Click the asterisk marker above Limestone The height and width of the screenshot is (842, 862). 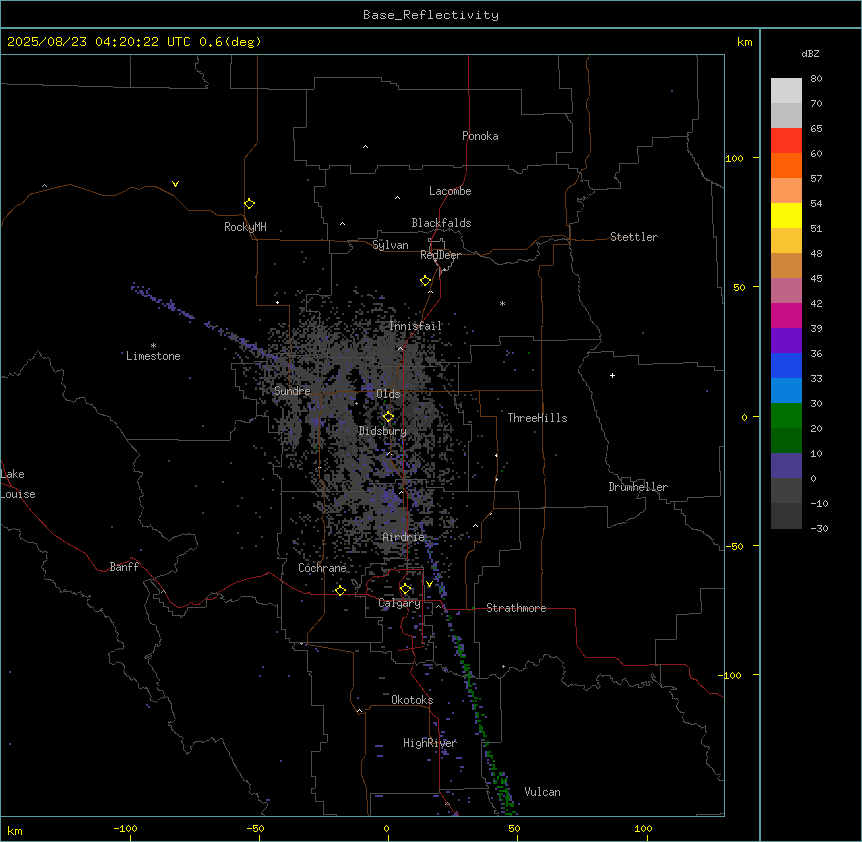[153, 345]
